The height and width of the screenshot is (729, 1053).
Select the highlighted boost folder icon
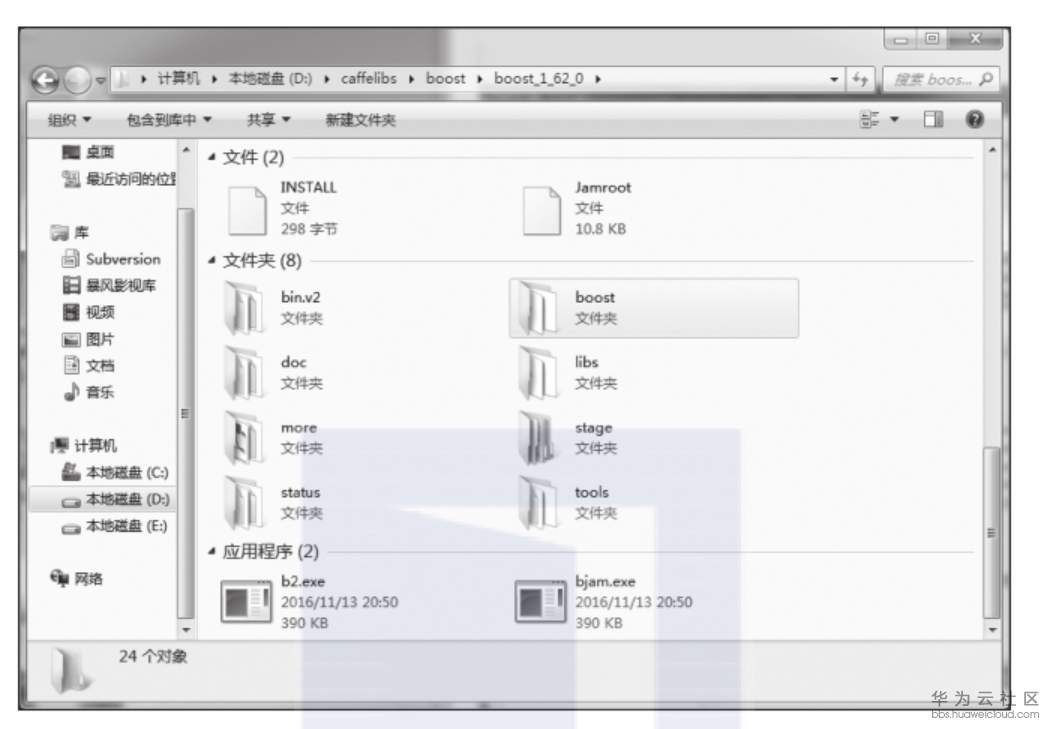tap(537, 308)
